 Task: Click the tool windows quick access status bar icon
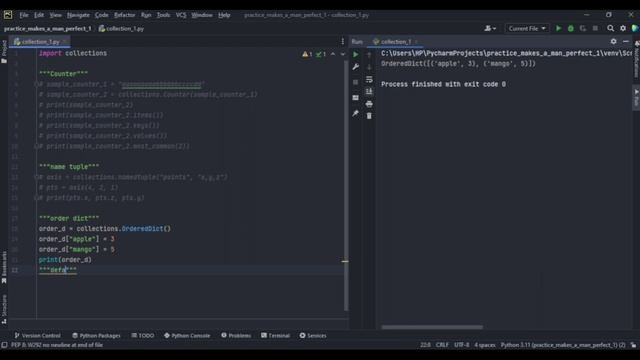pos(4,345)
